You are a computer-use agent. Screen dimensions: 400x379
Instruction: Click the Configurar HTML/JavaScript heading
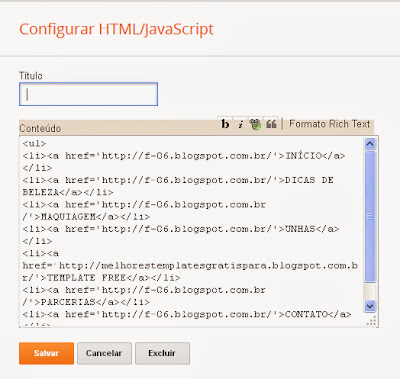tap(116, 30)
